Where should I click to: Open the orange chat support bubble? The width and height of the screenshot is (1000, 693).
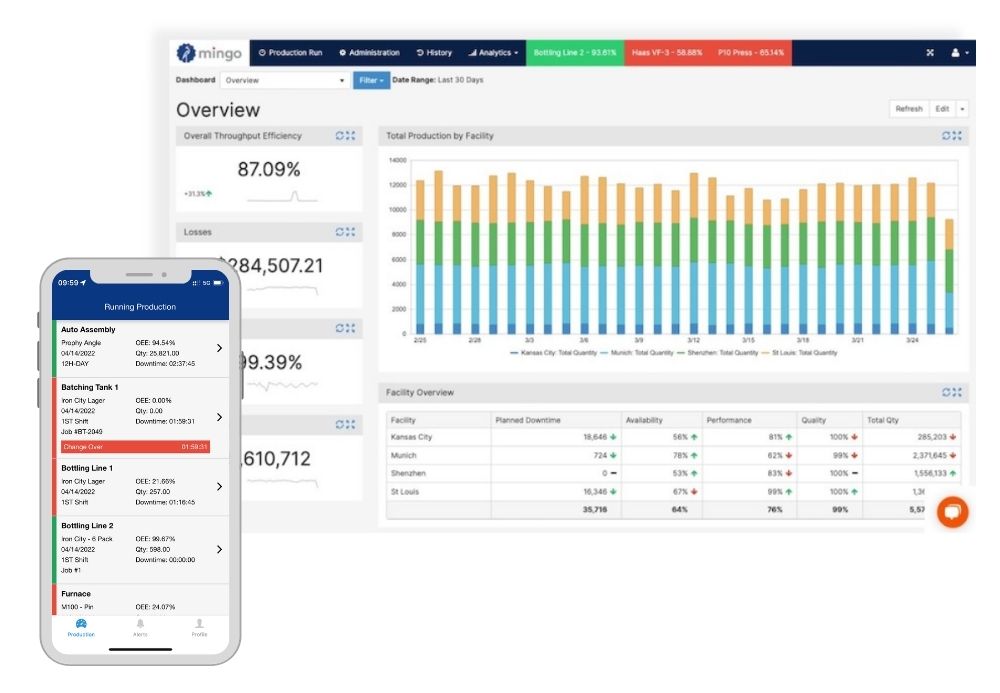click(953, 511)
